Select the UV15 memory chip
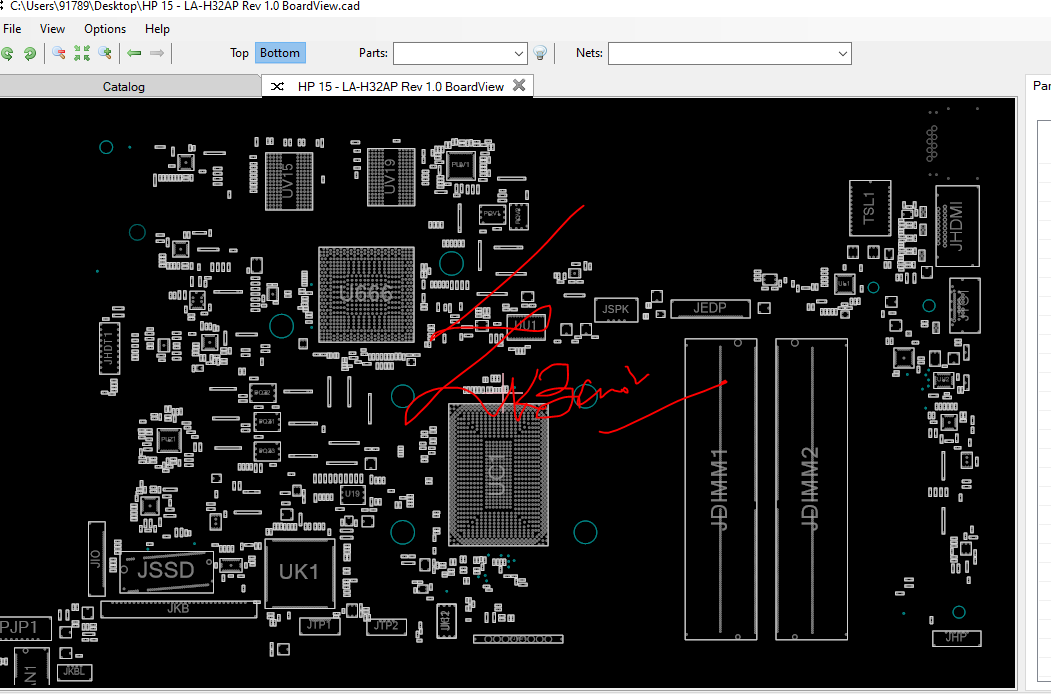Screen dimensions: 1051x694 click(289, 181)
